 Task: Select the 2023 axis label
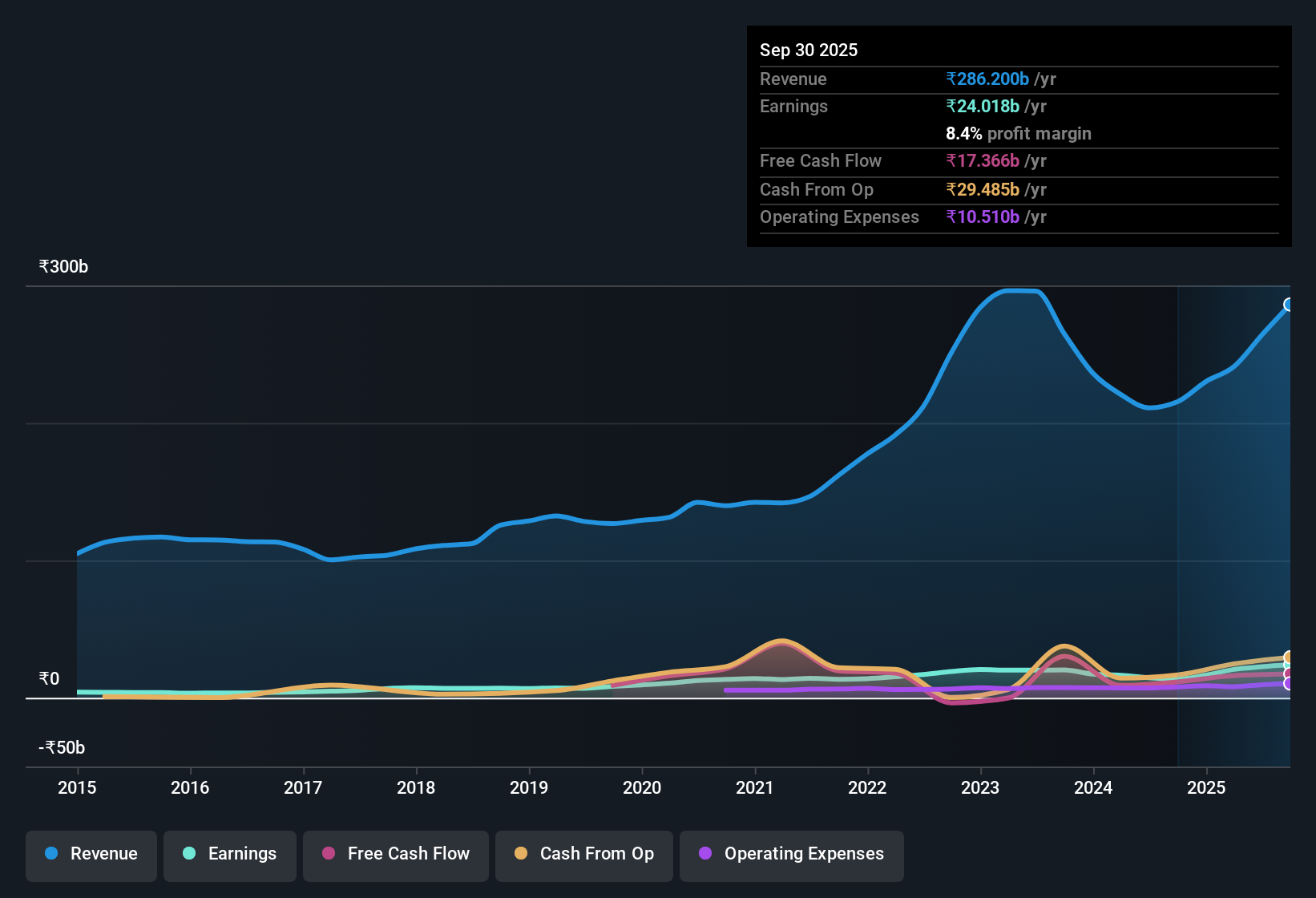click(981, 788)
